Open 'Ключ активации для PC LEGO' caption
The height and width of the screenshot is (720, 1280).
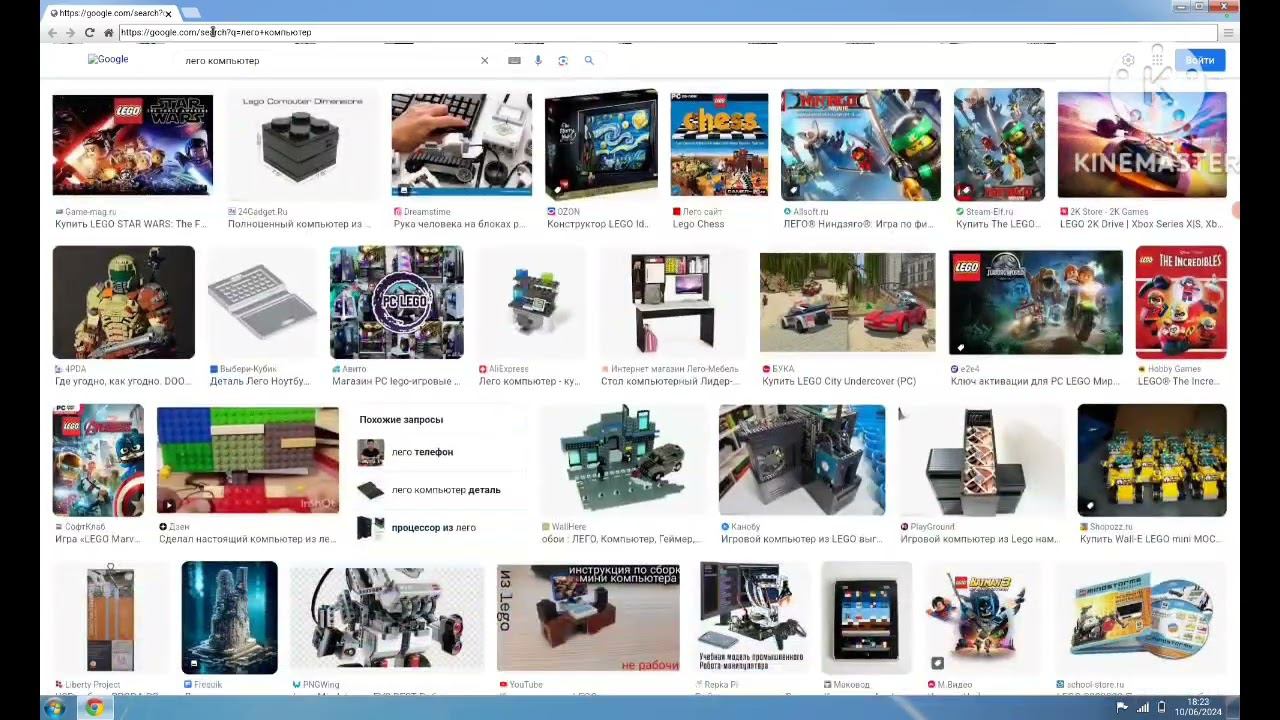pos(1035,381)
